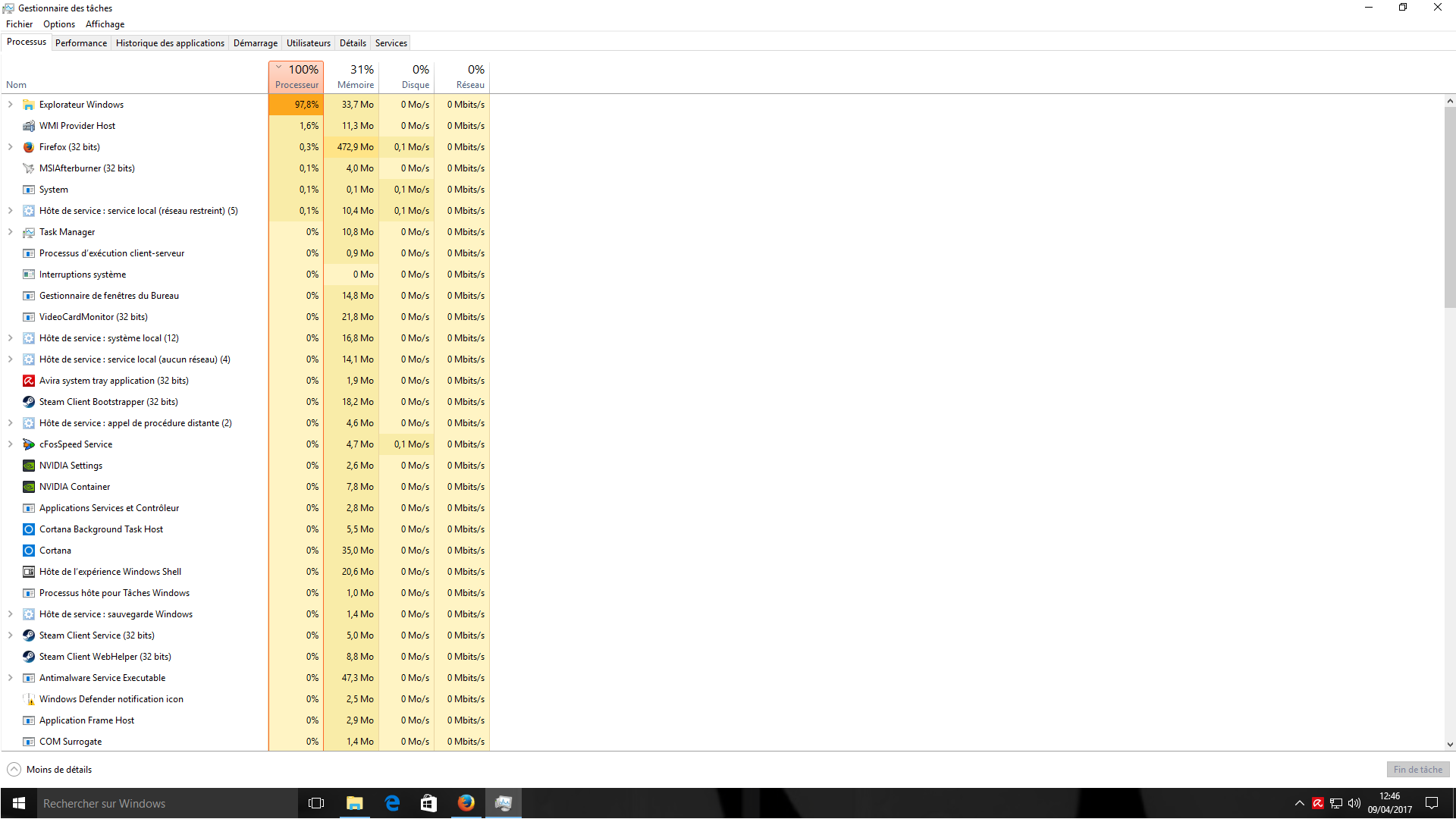
Task: Sort by Processeur column header
Action: pyautogui.click(x=296, y=77)
